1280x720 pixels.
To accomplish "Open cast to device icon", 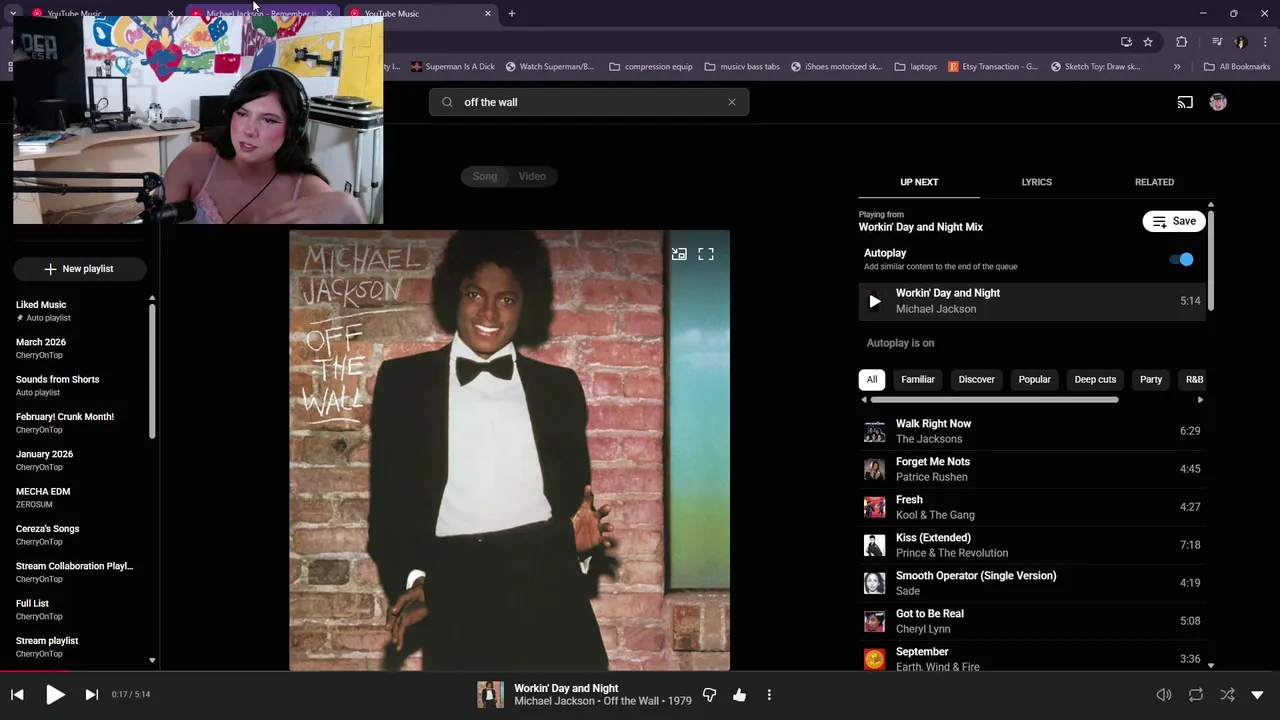I will 1185,102.
